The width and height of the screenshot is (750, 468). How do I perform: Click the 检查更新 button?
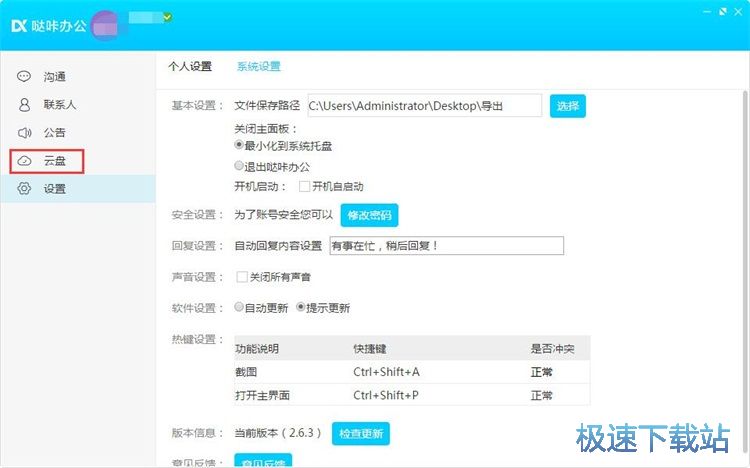coord(361,434)
